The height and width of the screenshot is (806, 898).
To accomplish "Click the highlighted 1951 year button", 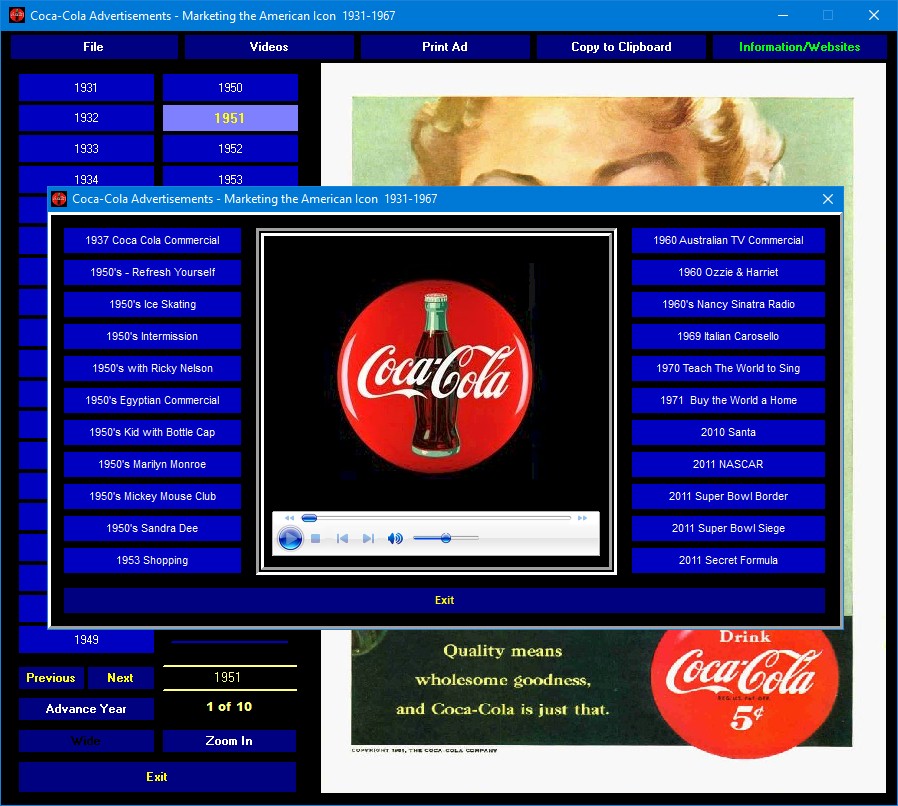I will click(230, 118).
